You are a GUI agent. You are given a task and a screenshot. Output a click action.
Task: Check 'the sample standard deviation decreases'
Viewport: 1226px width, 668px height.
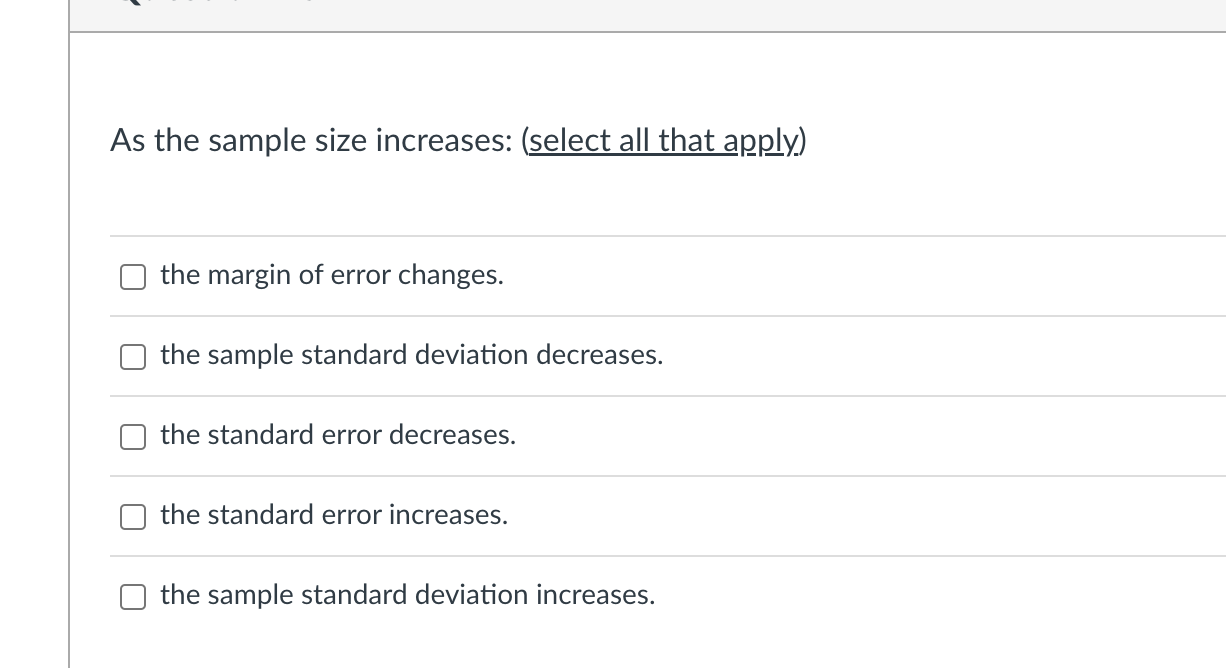[133, 357]
